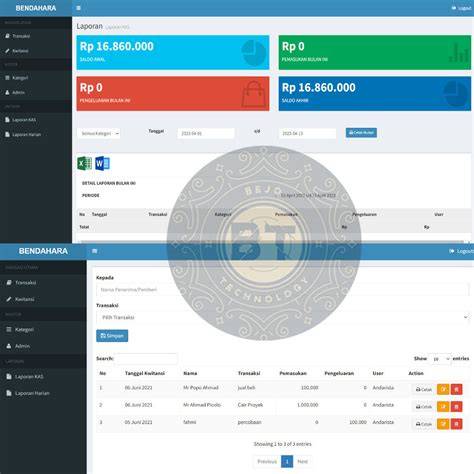
Task: Sort the table by the Nama column
Action: point(190,373)
